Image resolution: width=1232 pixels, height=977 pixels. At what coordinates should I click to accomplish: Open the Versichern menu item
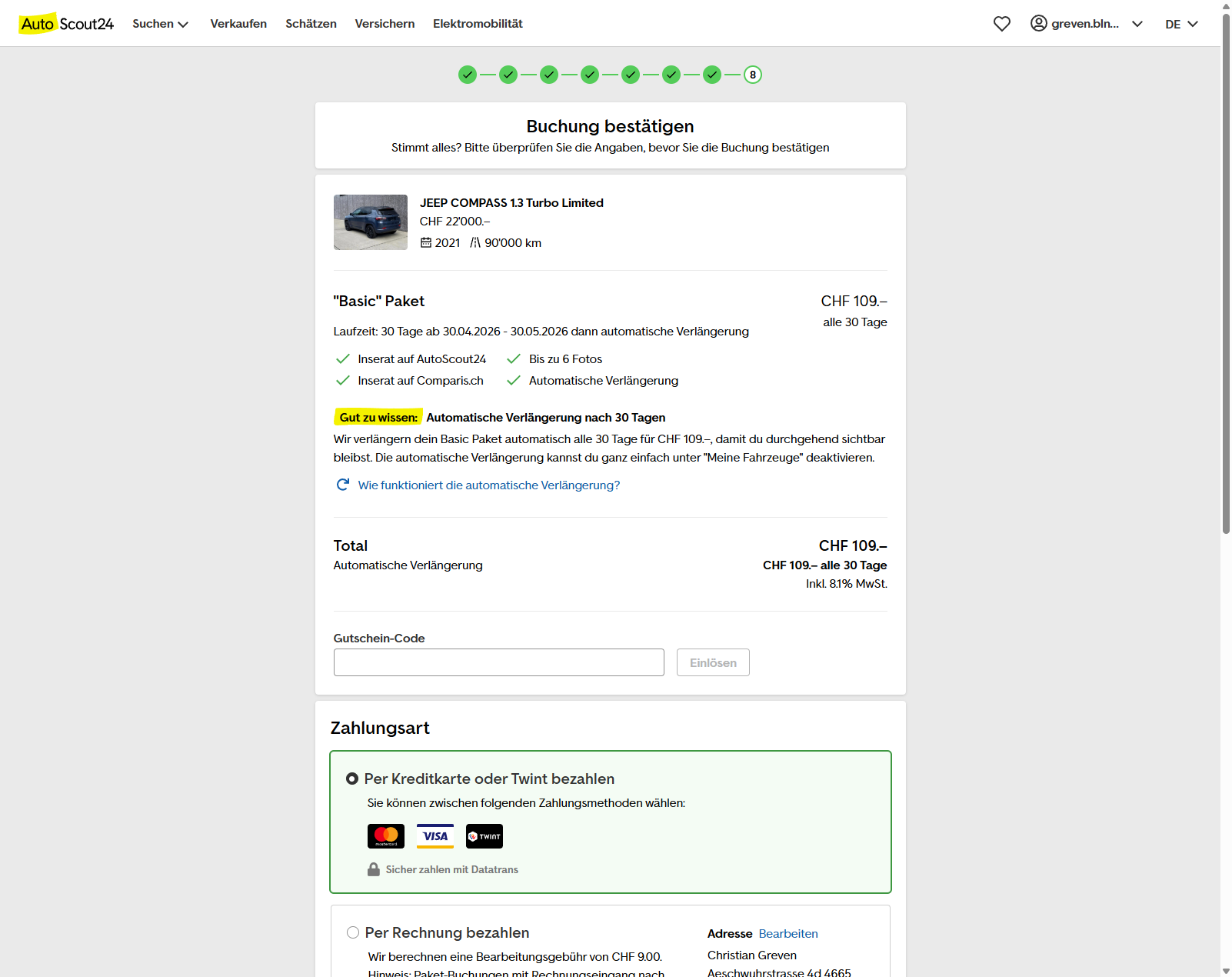(385, 24)
